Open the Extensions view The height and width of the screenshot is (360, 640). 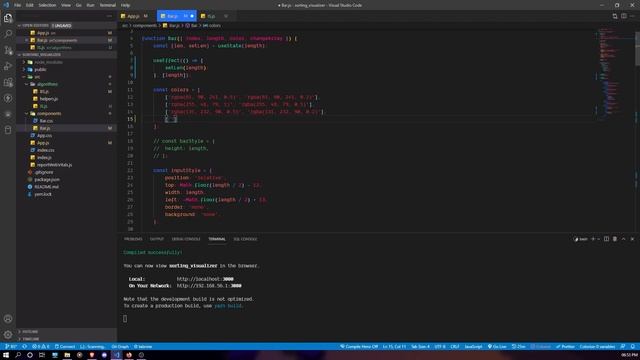click(x=8, y=82)
